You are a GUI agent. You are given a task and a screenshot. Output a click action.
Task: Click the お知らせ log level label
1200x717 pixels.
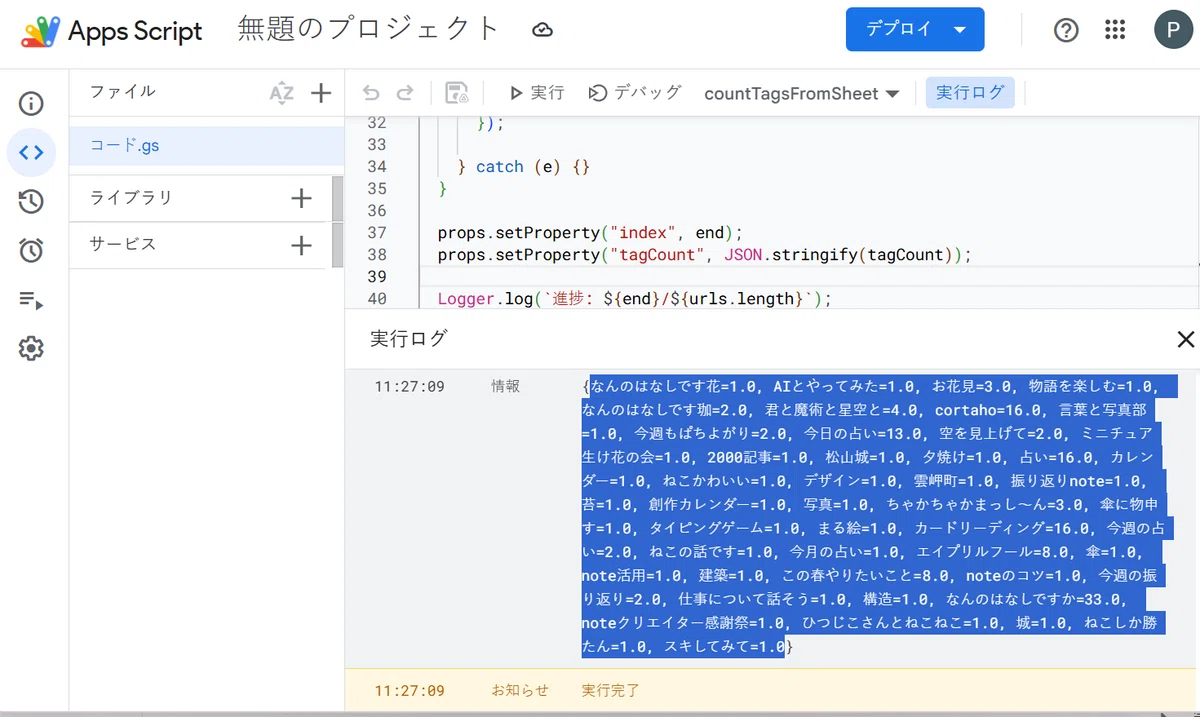click(x=520, y=690)
